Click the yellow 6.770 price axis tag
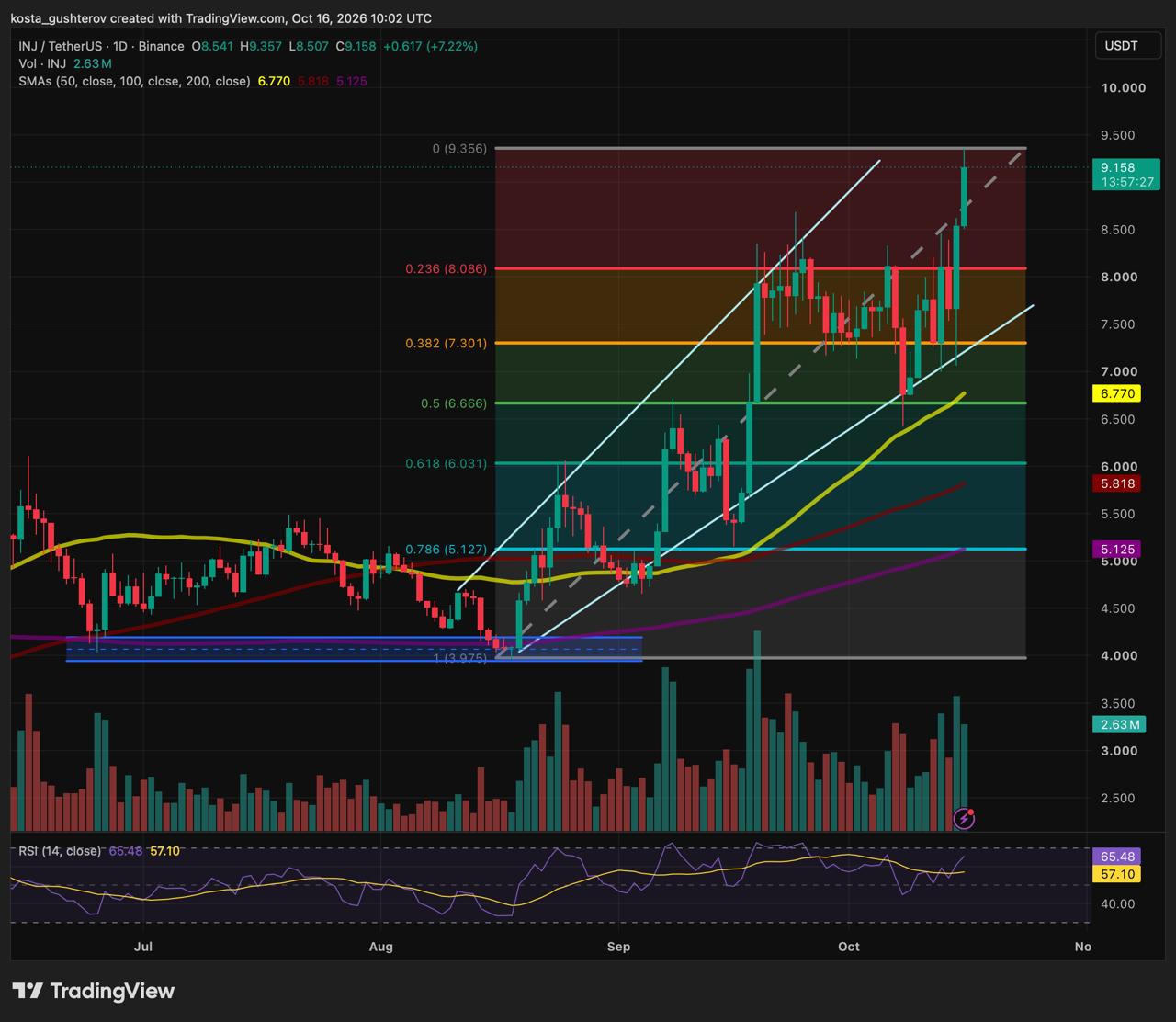 tap(1115, 393)
